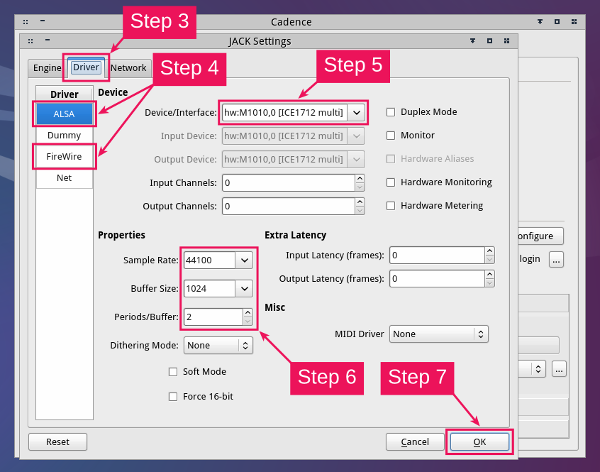Screen dimensions: 600x472
Task: Click the Output Latency frames field
Action: (x=437, y=279)
